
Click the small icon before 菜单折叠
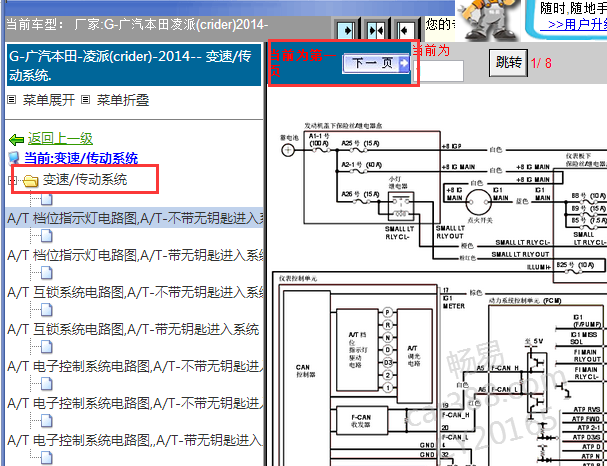click(x=86, y=100)
